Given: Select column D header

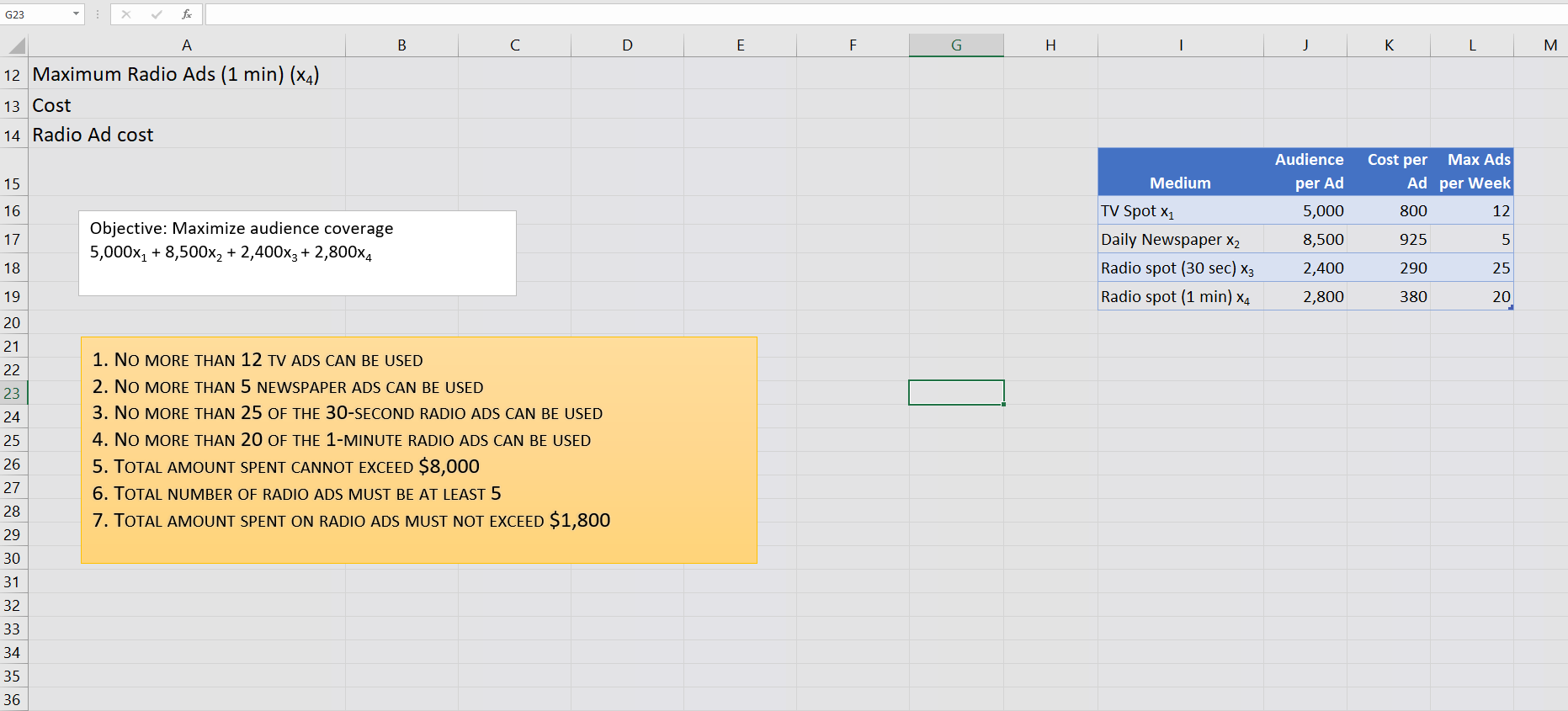Looking at the screenshot, I should coord(628,45).
